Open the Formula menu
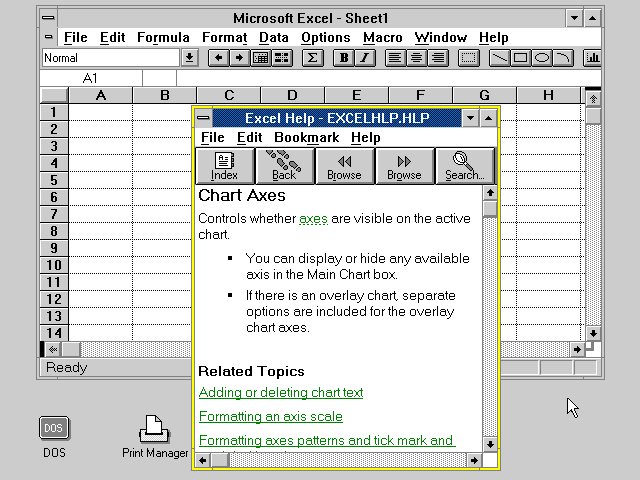Image resolution: width=640 pixels, height=480 pixels. click(x=163, y=38)
